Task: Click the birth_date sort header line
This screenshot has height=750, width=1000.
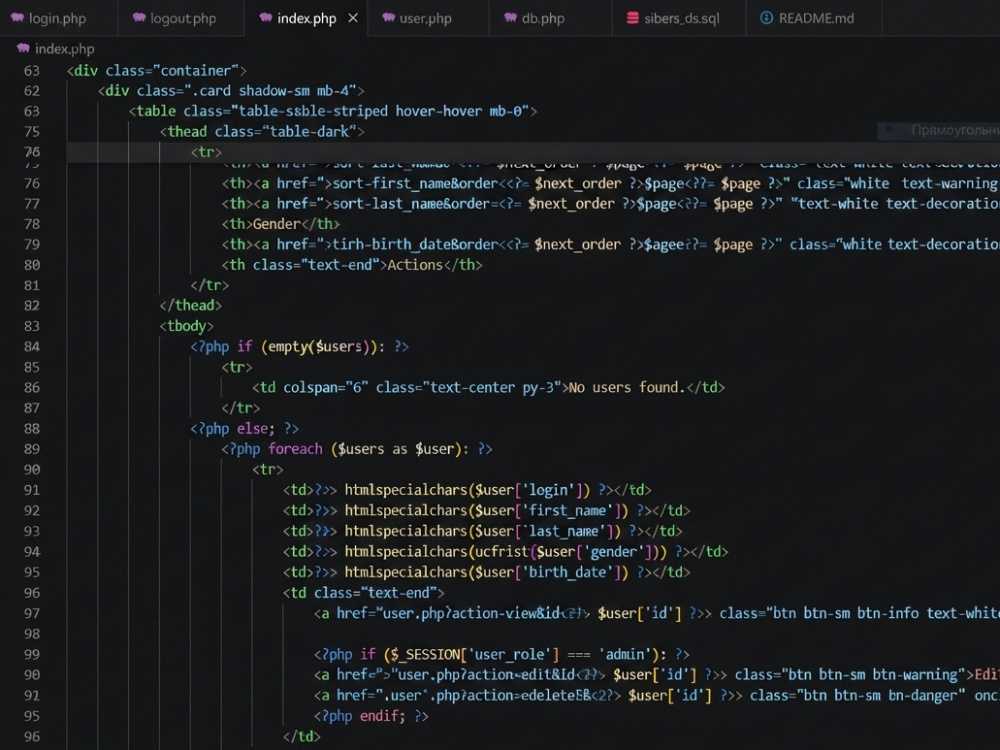Action: point(610,245)
